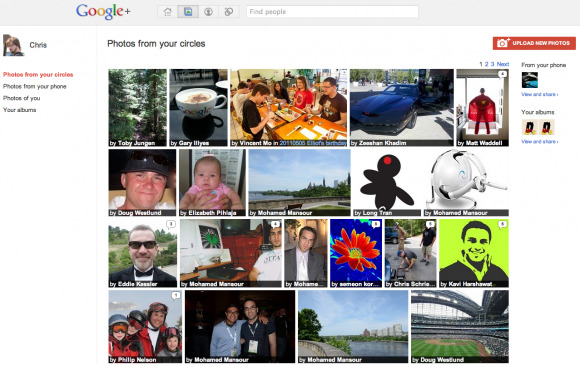Viewport: 580px width, 365px height.
Task: Click the Upload New Photos button
Action: click(534, 43)
